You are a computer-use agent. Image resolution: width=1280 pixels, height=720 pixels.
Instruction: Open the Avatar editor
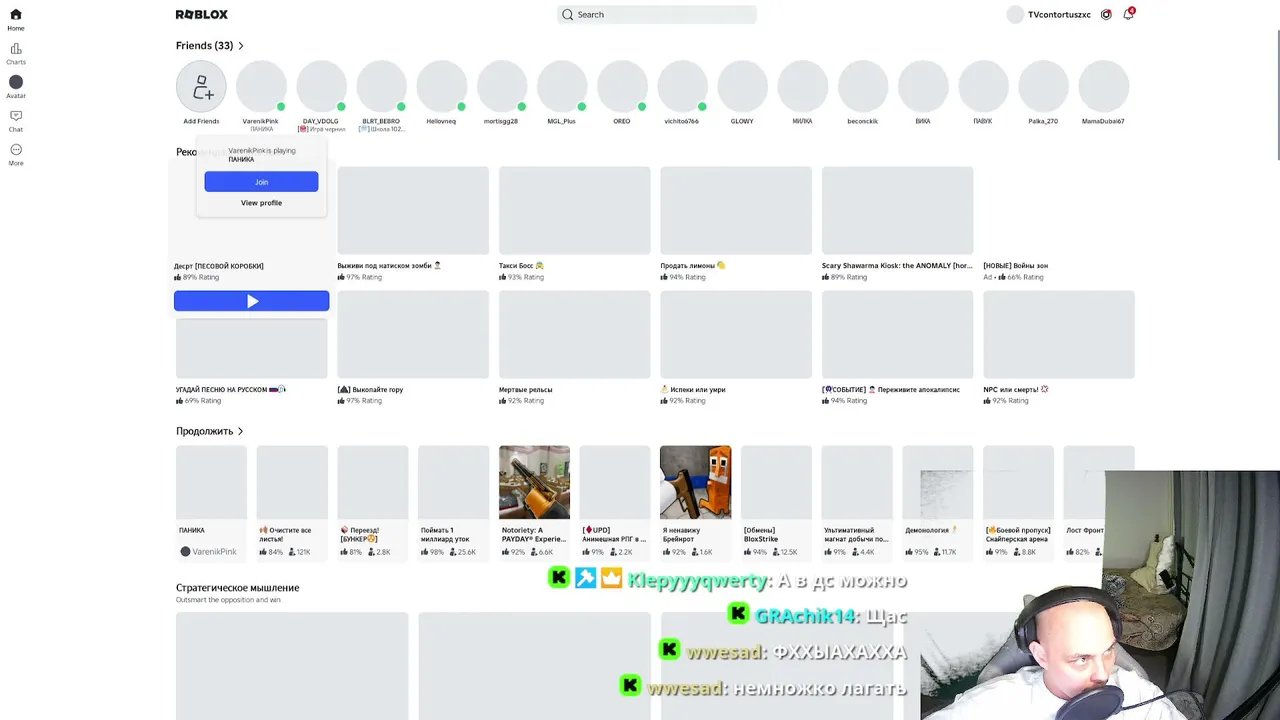click(16, 87)
